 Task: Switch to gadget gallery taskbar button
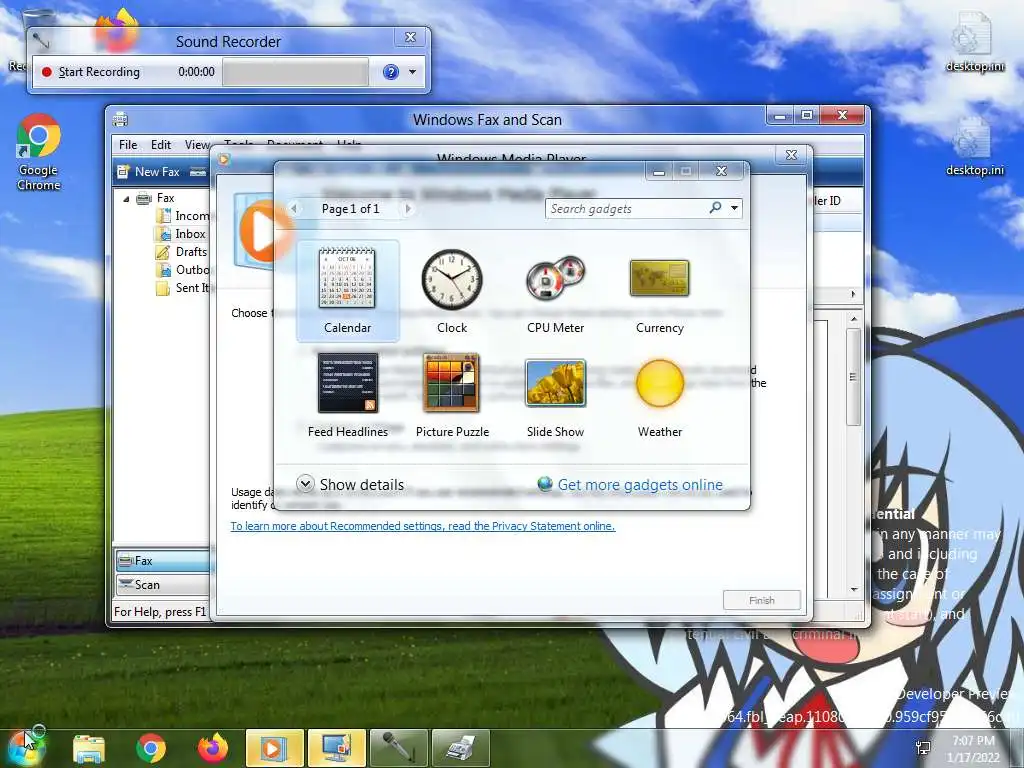[336, 748]
